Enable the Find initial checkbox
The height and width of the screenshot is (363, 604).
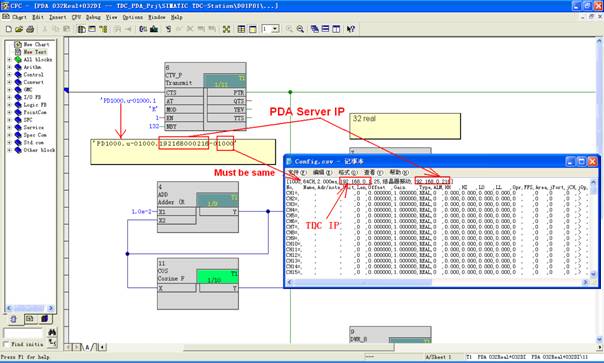tap(5, 344)
